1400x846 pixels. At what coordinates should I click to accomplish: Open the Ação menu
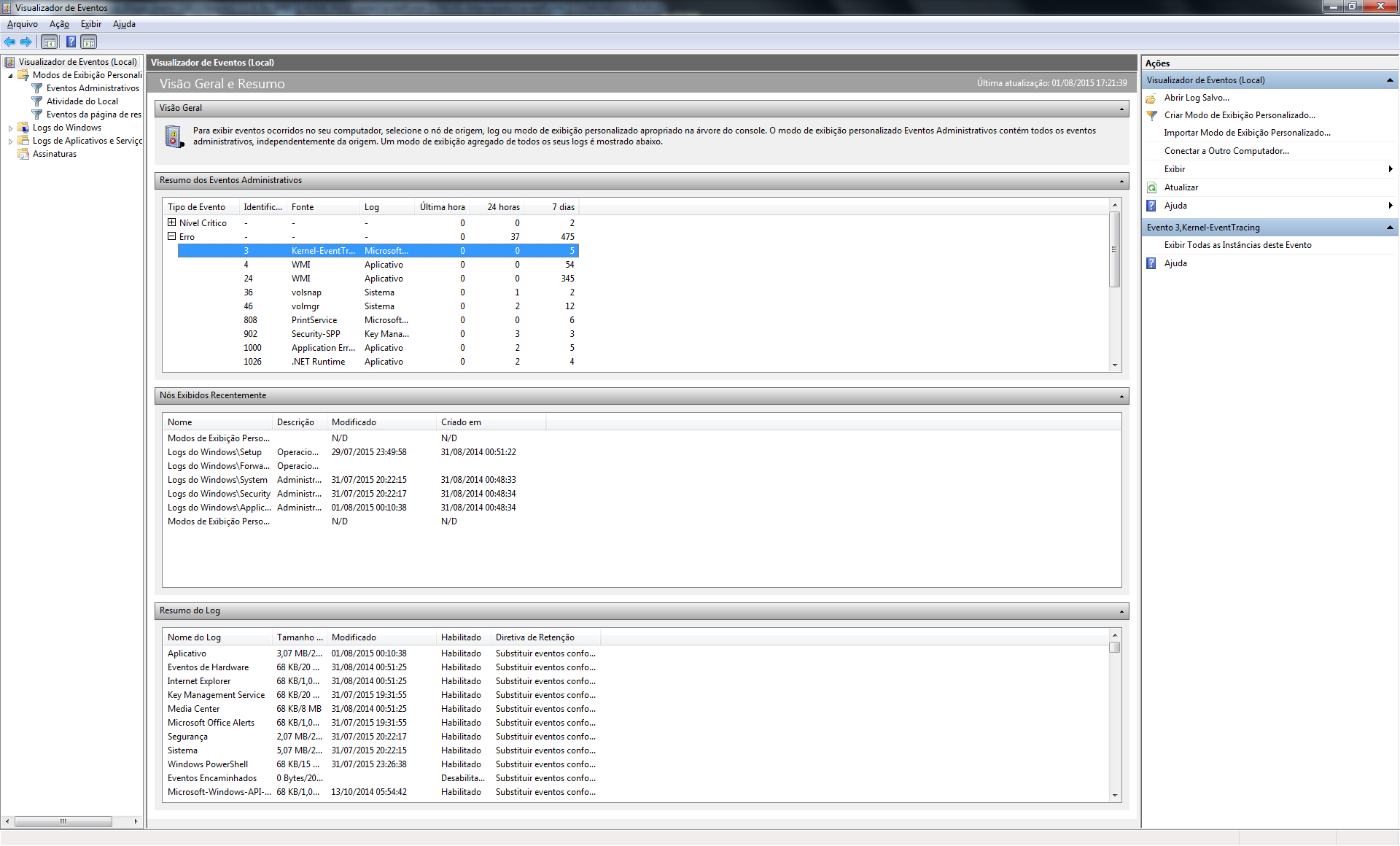point(59,24)
